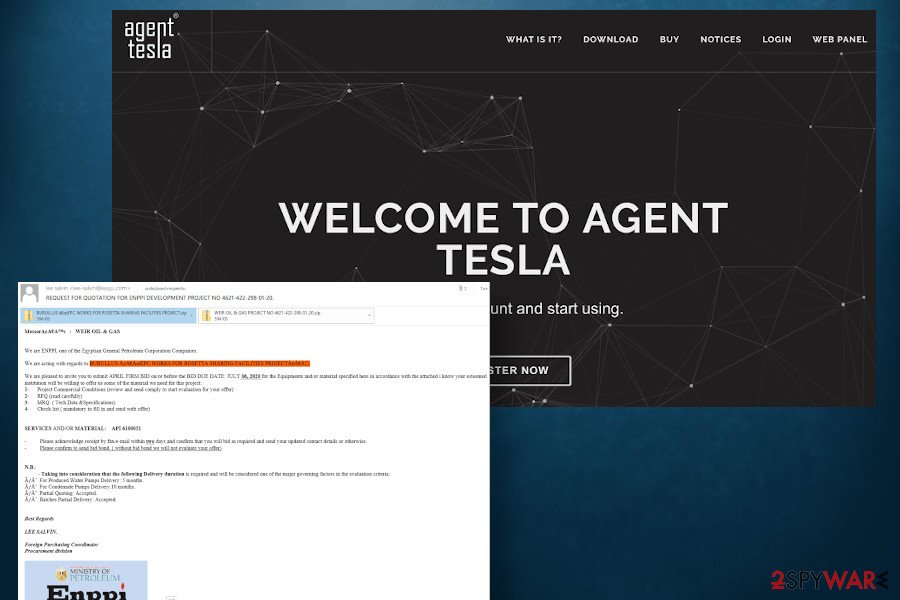Screen dimensions: 900x600
Task: Click the "MRQ (Tech.Data & Specifications)" list item
Action: tap(69, 402)
